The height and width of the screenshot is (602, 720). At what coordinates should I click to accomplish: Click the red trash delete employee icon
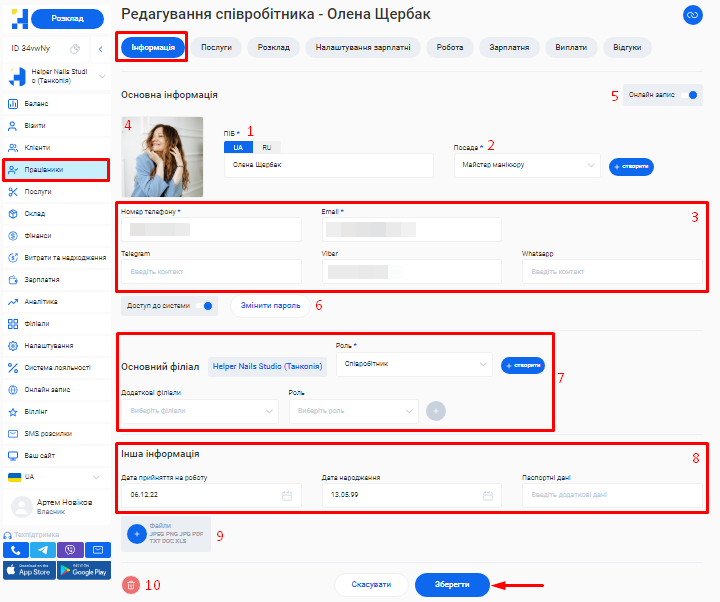[x=131, y=585]
